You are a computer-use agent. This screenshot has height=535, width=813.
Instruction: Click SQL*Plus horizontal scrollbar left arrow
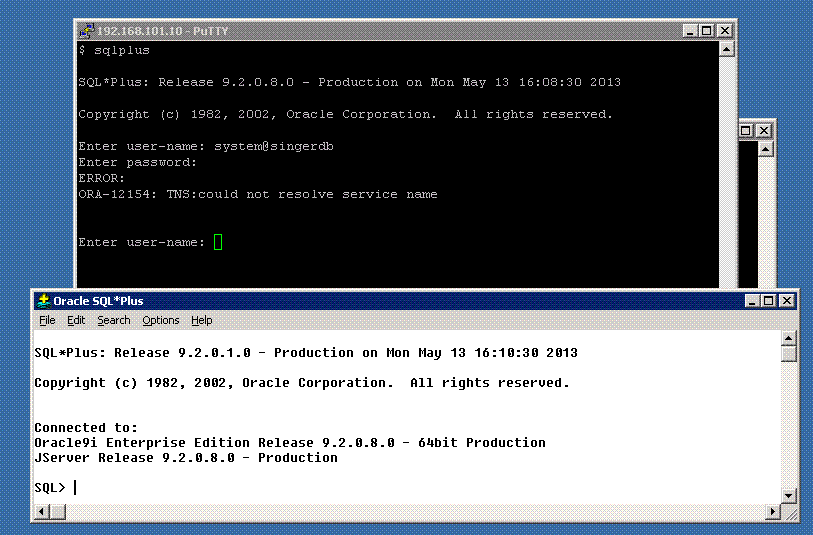click(42, 512)
